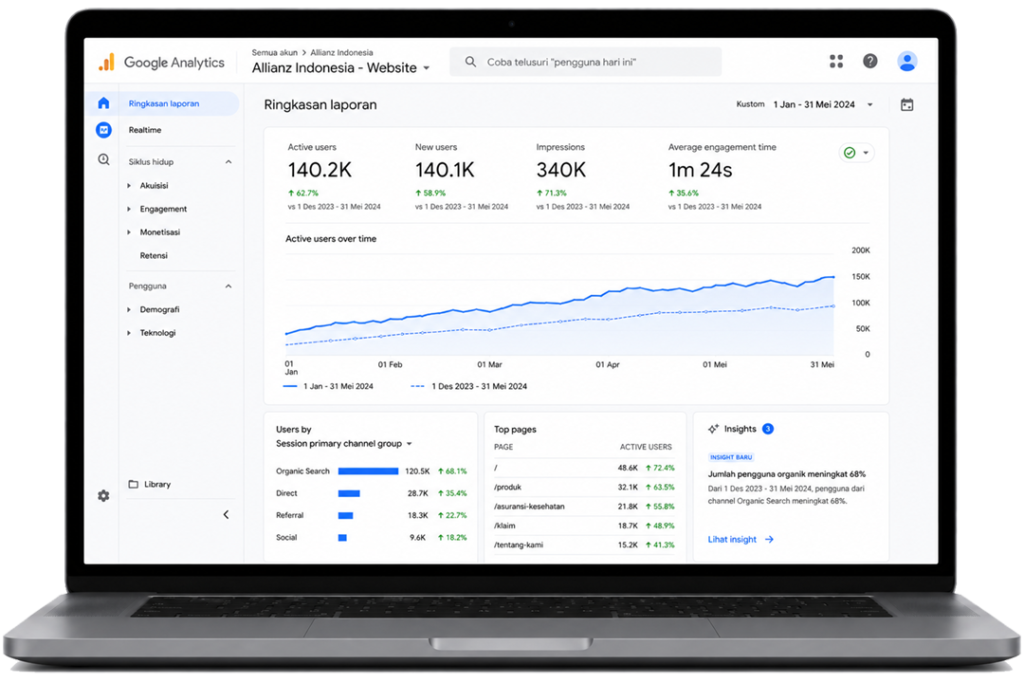
Task: Collapse the Siklus hidup section
Action: point(229,162)
